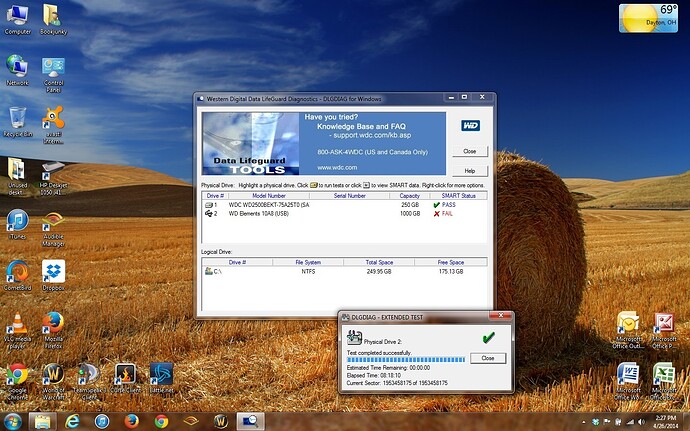Viewport: 690px width, 431px height.
Task: Click the extended test progress bar
Action: point(406,360)
